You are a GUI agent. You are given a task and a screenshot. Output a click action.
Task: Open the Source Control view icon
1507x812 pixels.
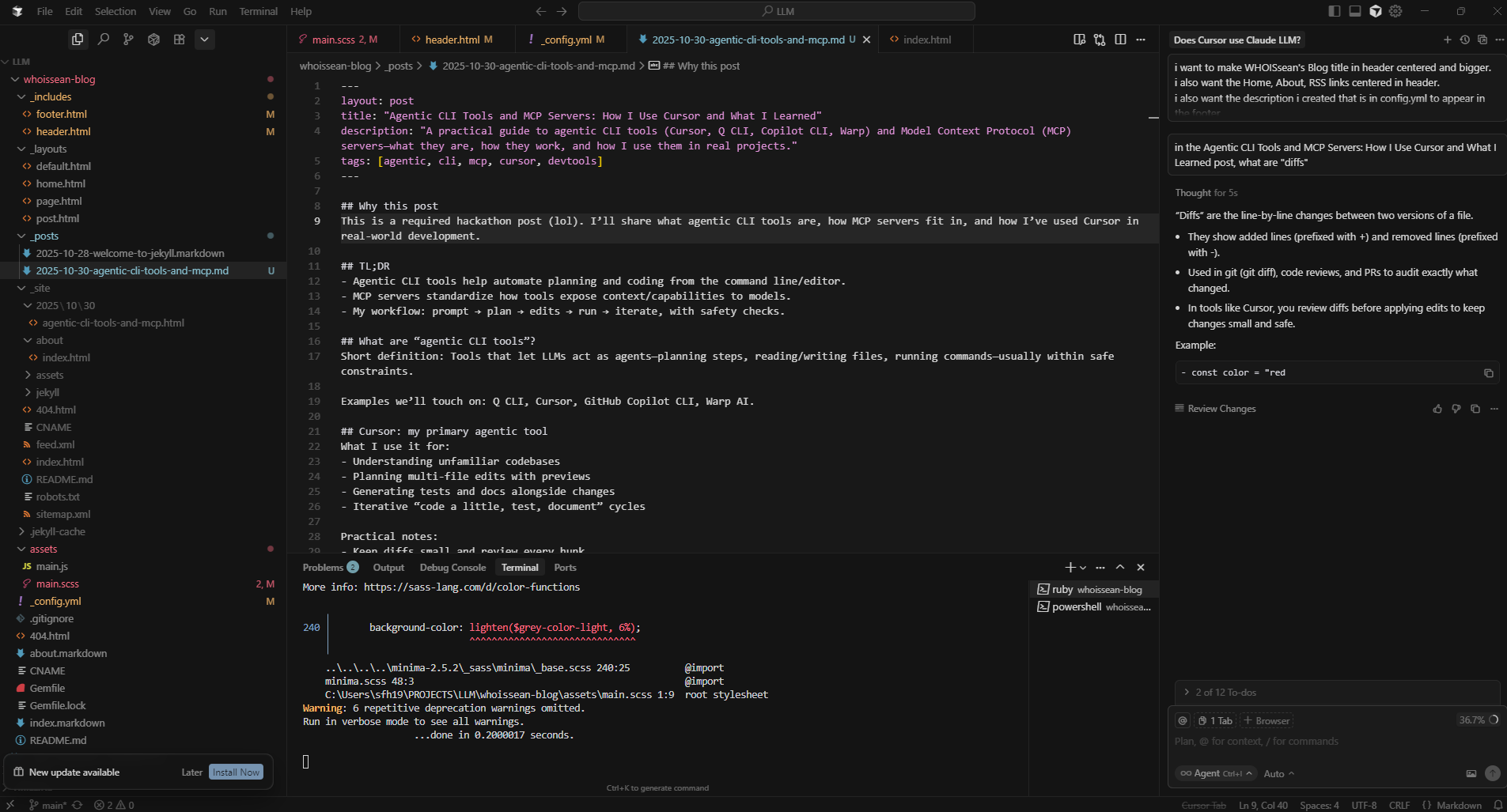[128, 40]
